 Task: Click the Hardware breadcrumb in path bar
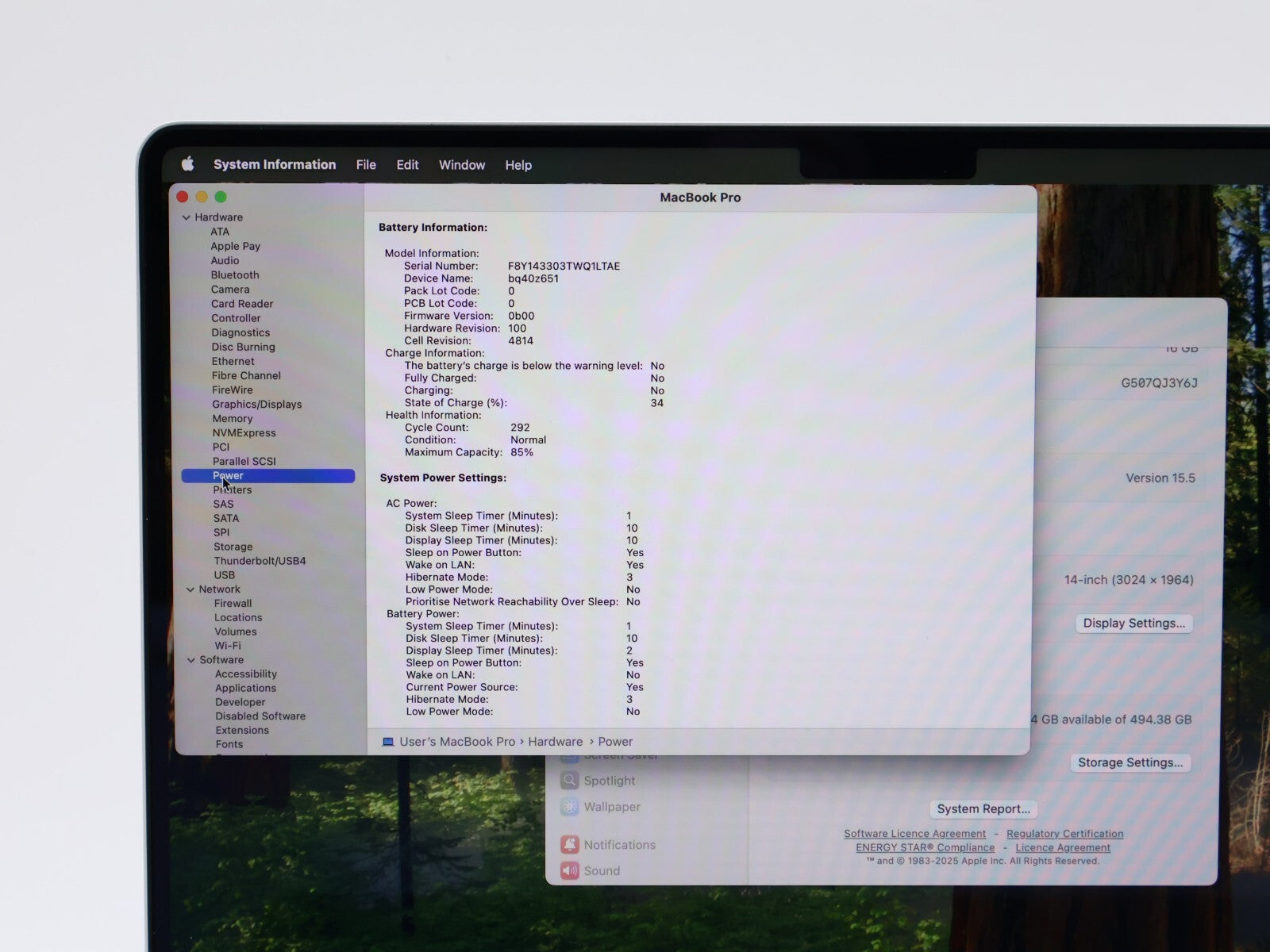click(555, 742)
